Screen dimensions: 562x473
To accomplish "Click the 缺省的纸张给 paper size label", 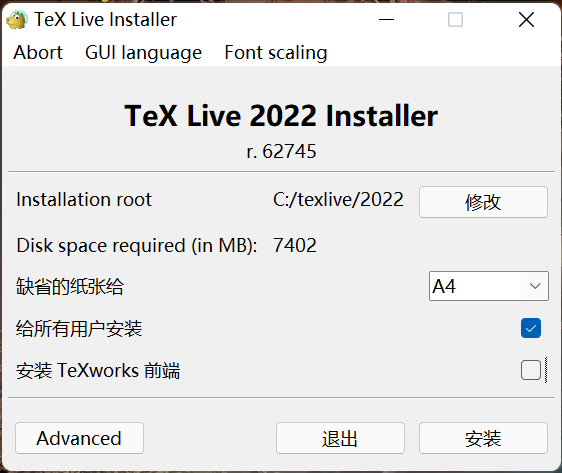I will [x=70, y=287].
